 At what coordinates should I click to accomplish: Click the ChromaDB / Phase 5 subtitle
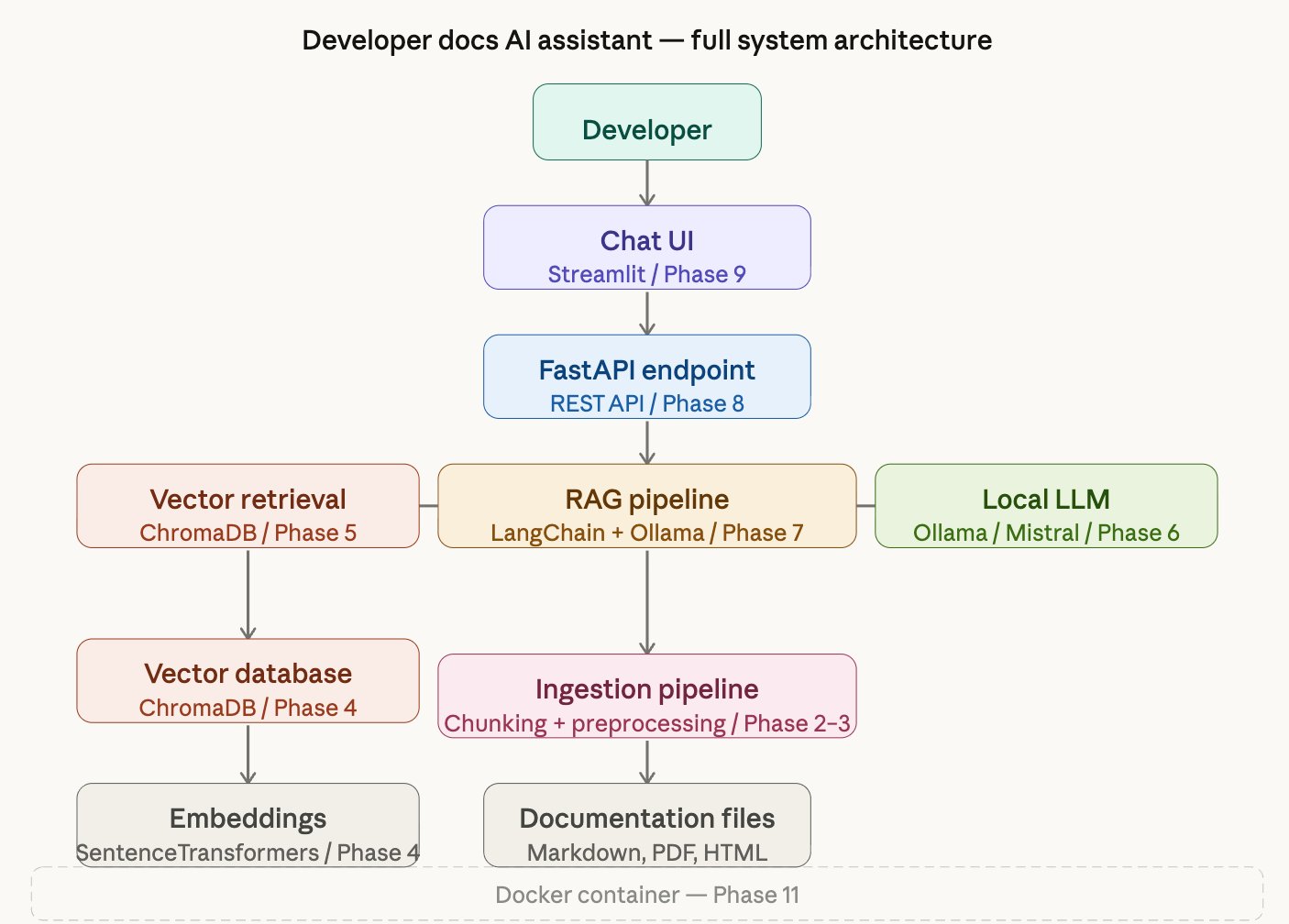pyautogui.click(x=247, y=533)
